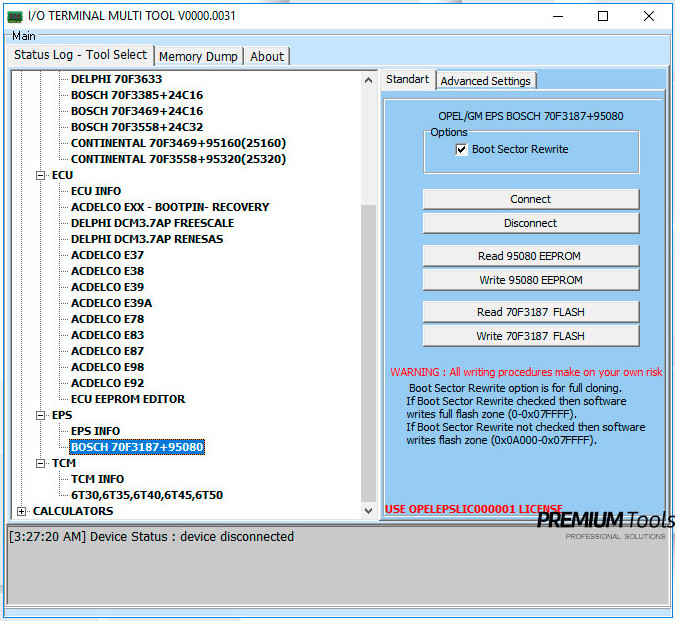The image size is (675, 621).
Task: Select ACDELCO E98 in tree
Action: tap(107, 367)
